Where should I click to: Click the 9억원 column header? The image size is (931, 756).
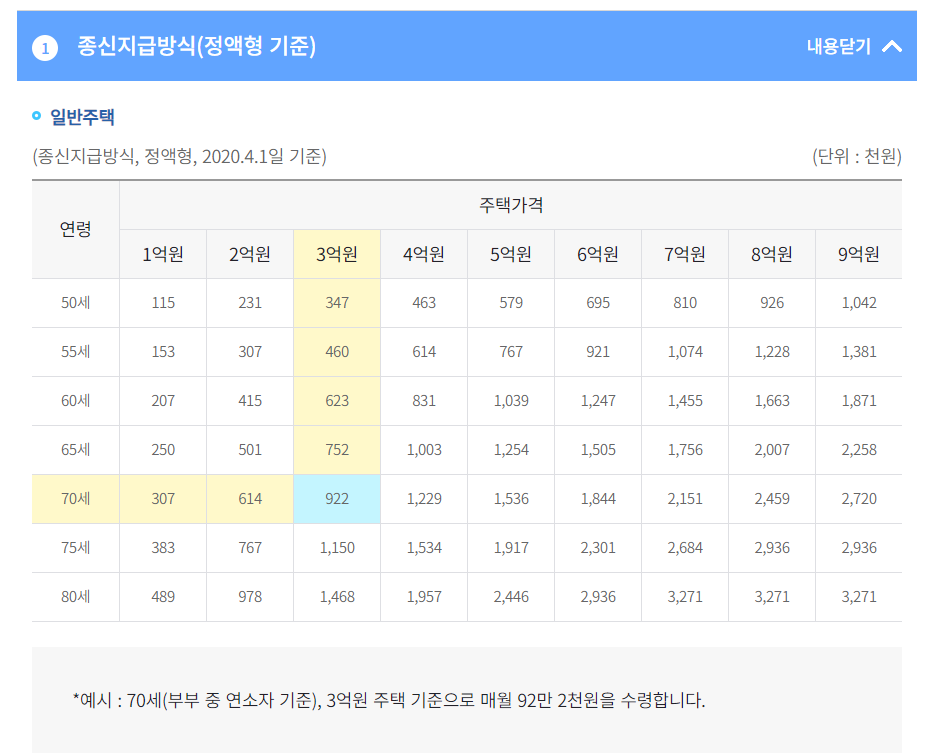point(859,254)
